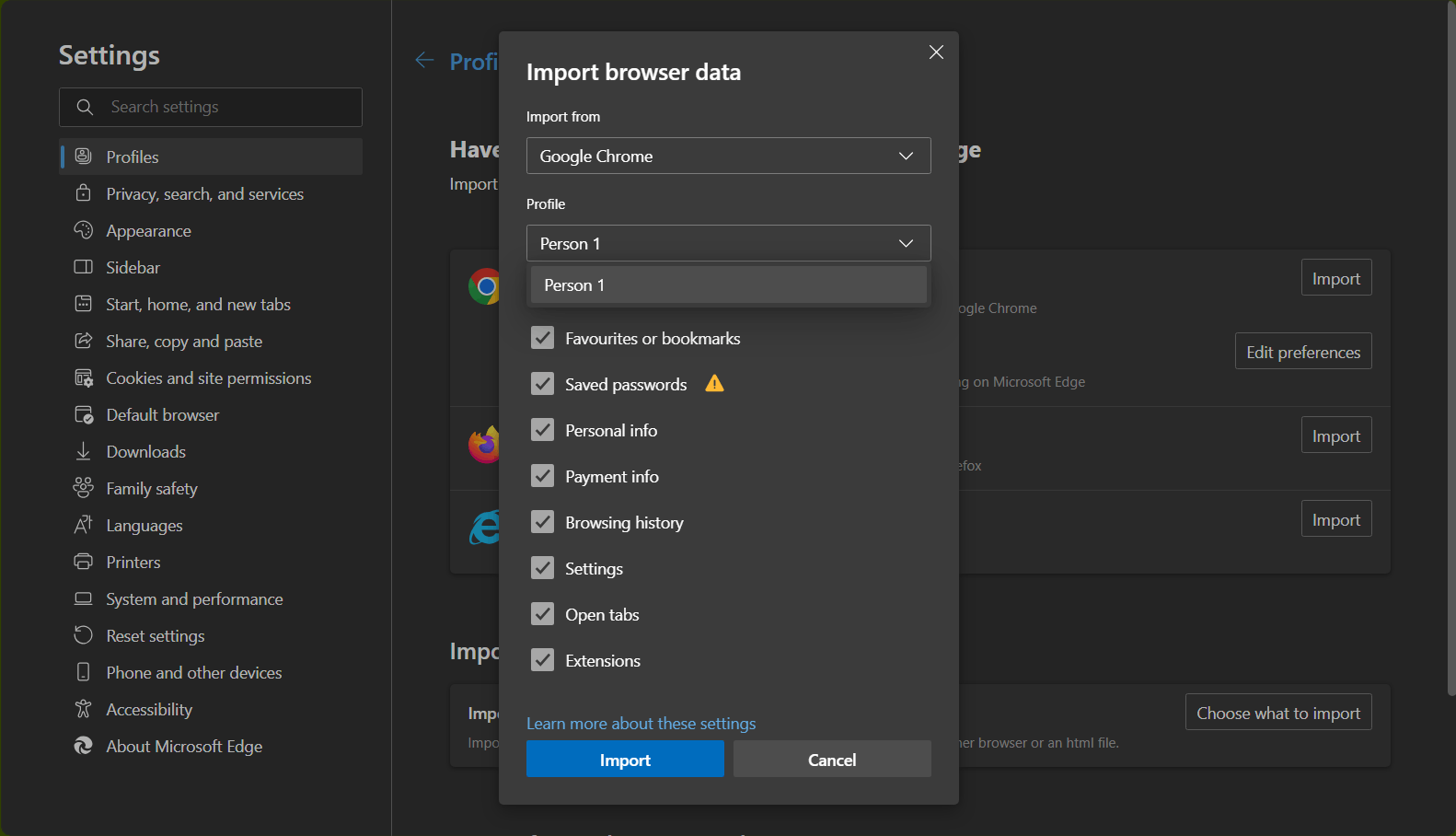Viewport: 1456px width, 836px height.
Task: Uncheck Favourites or bookmarks checkbox
Action: (543, 338)
